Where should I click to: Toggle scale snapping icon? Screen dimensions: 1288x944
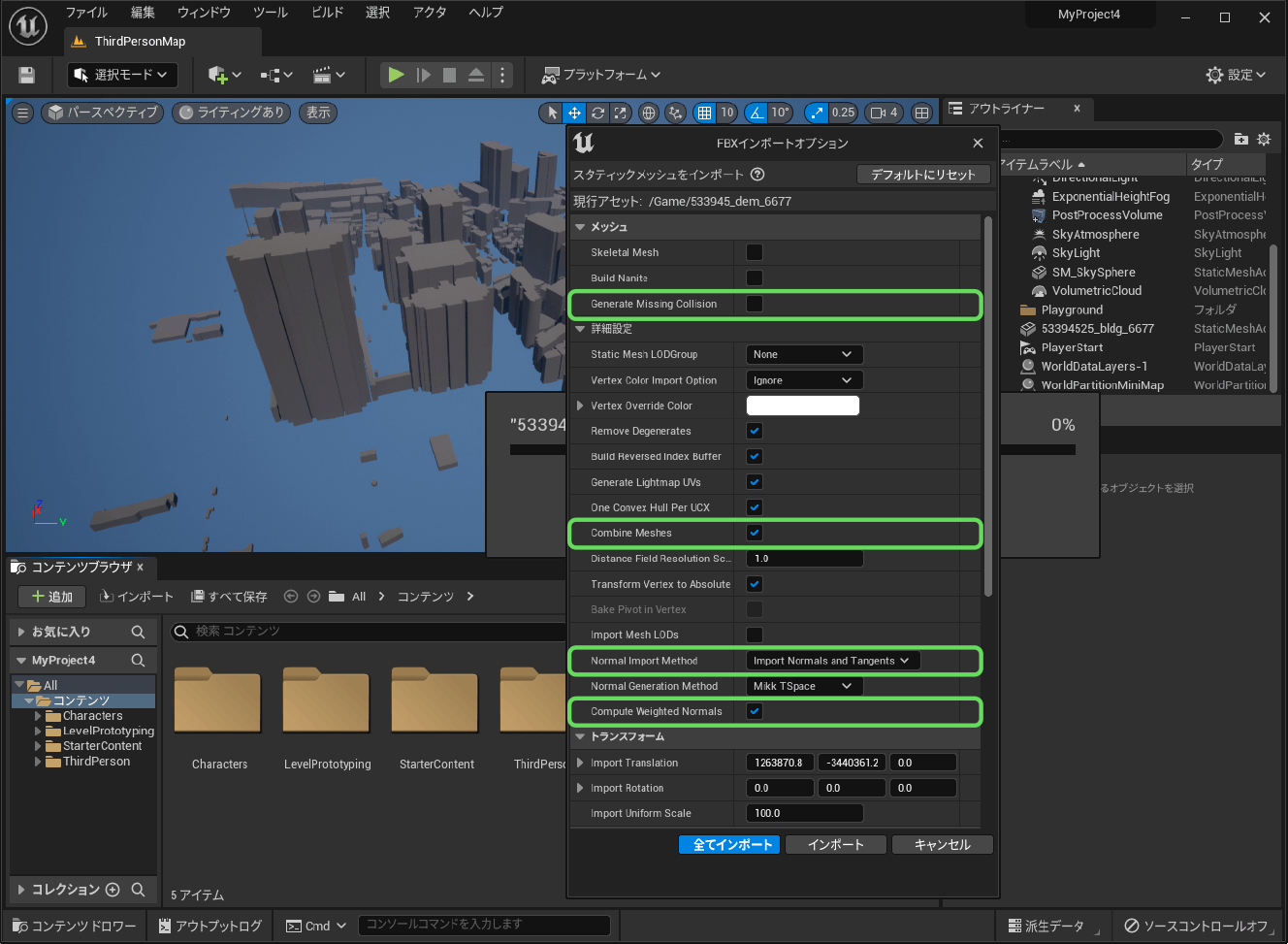pyautogui.click(x=817, y=113)
